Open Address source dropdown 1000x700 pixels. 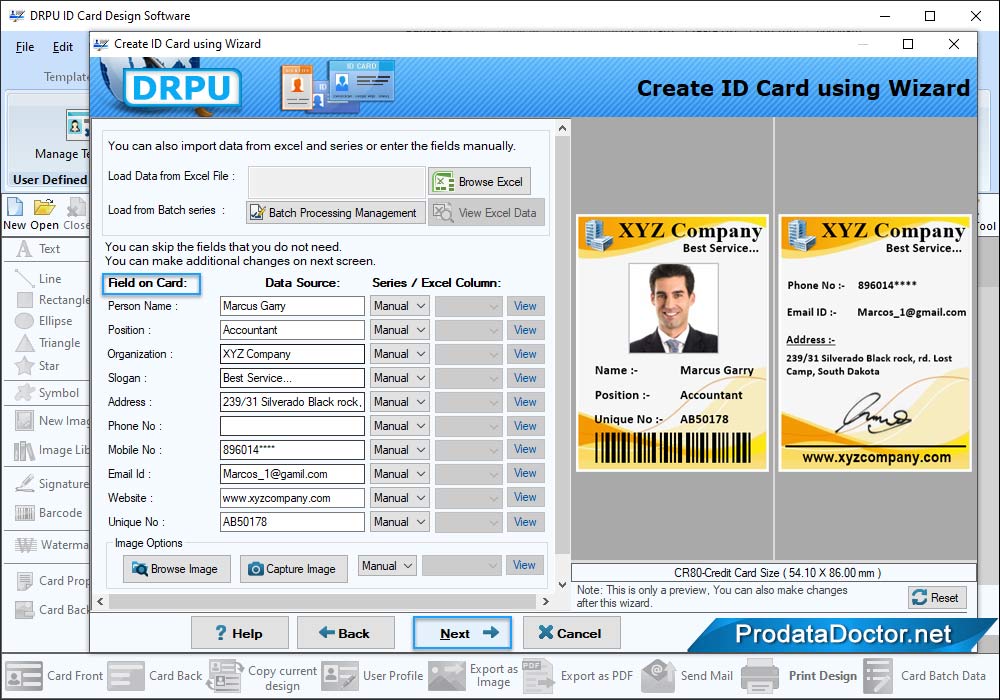coord(400,402)
